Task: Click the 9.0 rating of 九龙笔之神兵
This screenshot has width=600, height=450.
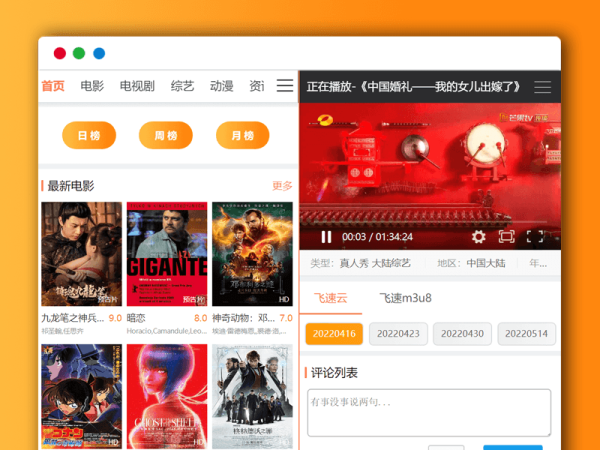Action: pyautogui.click(x=115, y=318)
